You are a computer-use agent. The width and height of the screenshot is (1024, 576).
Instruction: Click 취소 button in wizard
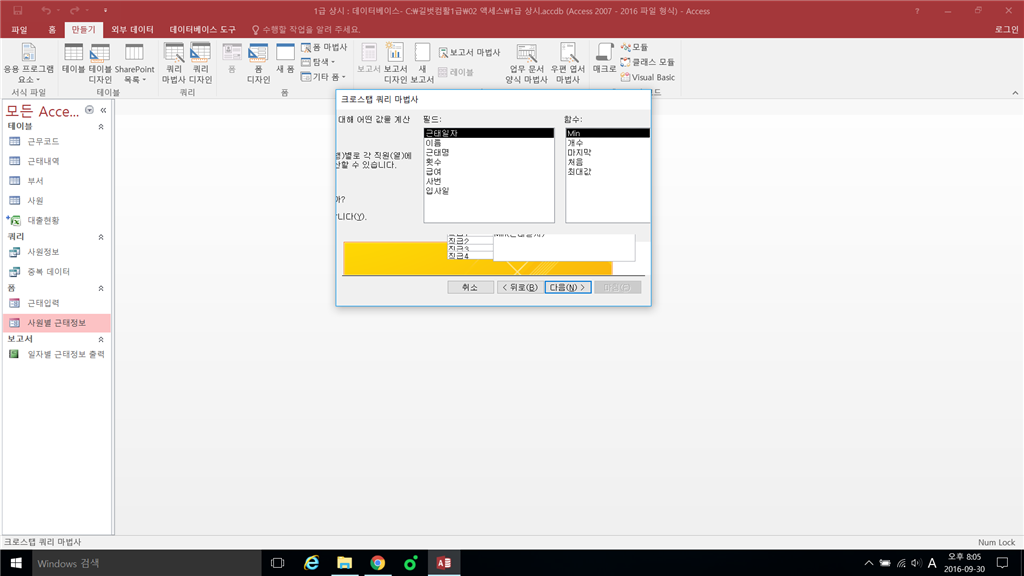[x=470, y=287]
